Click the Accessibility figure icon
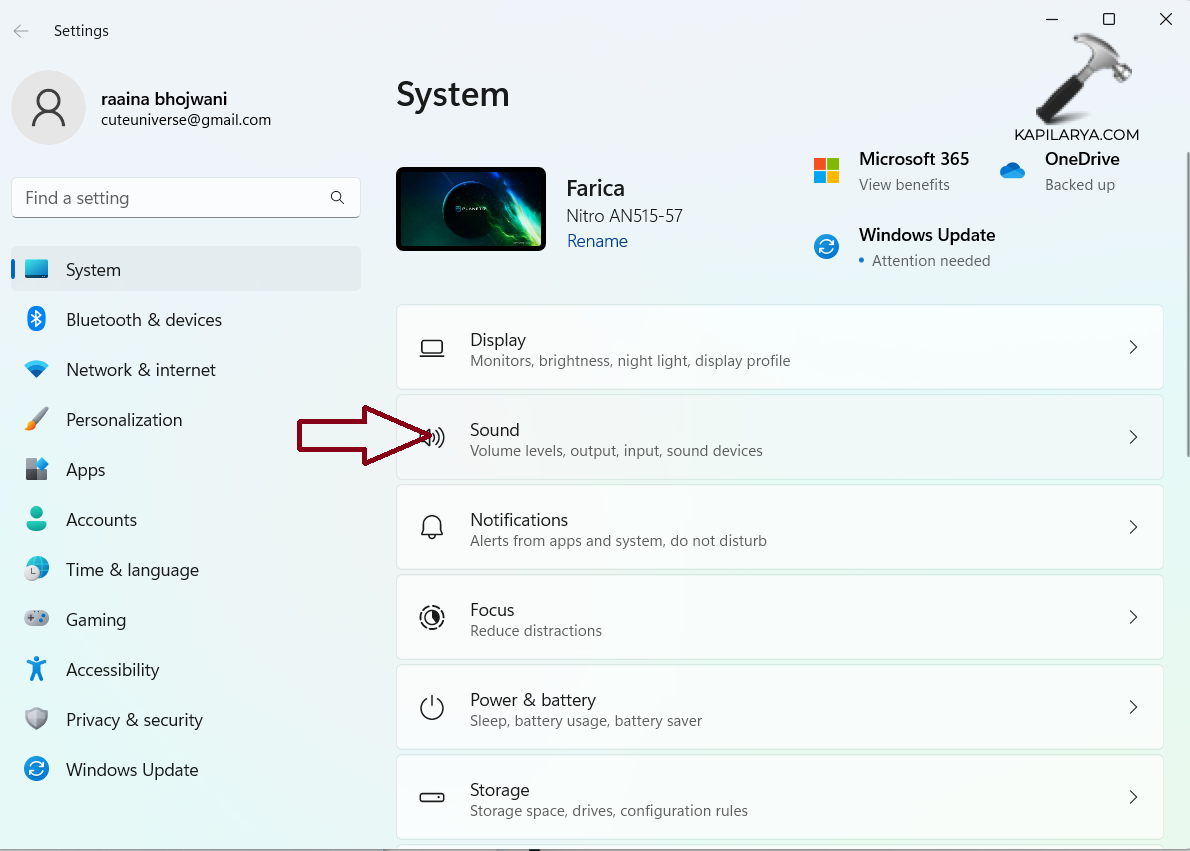The image size is (1190, 851). 37,670
